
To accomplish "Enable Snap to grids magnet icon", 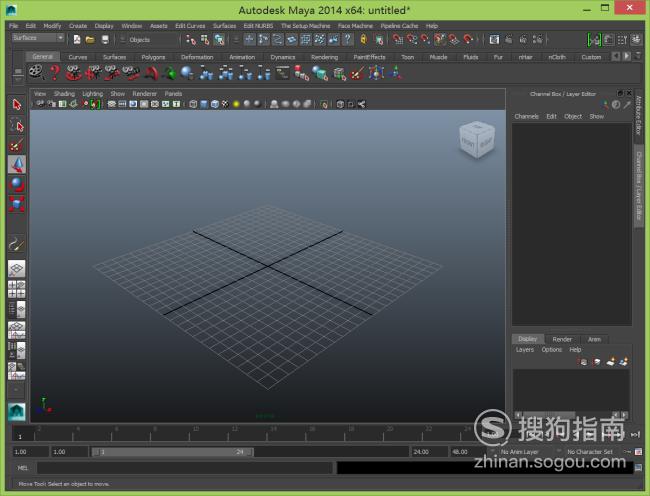I will pyautogui.click(x=397, y=39).
